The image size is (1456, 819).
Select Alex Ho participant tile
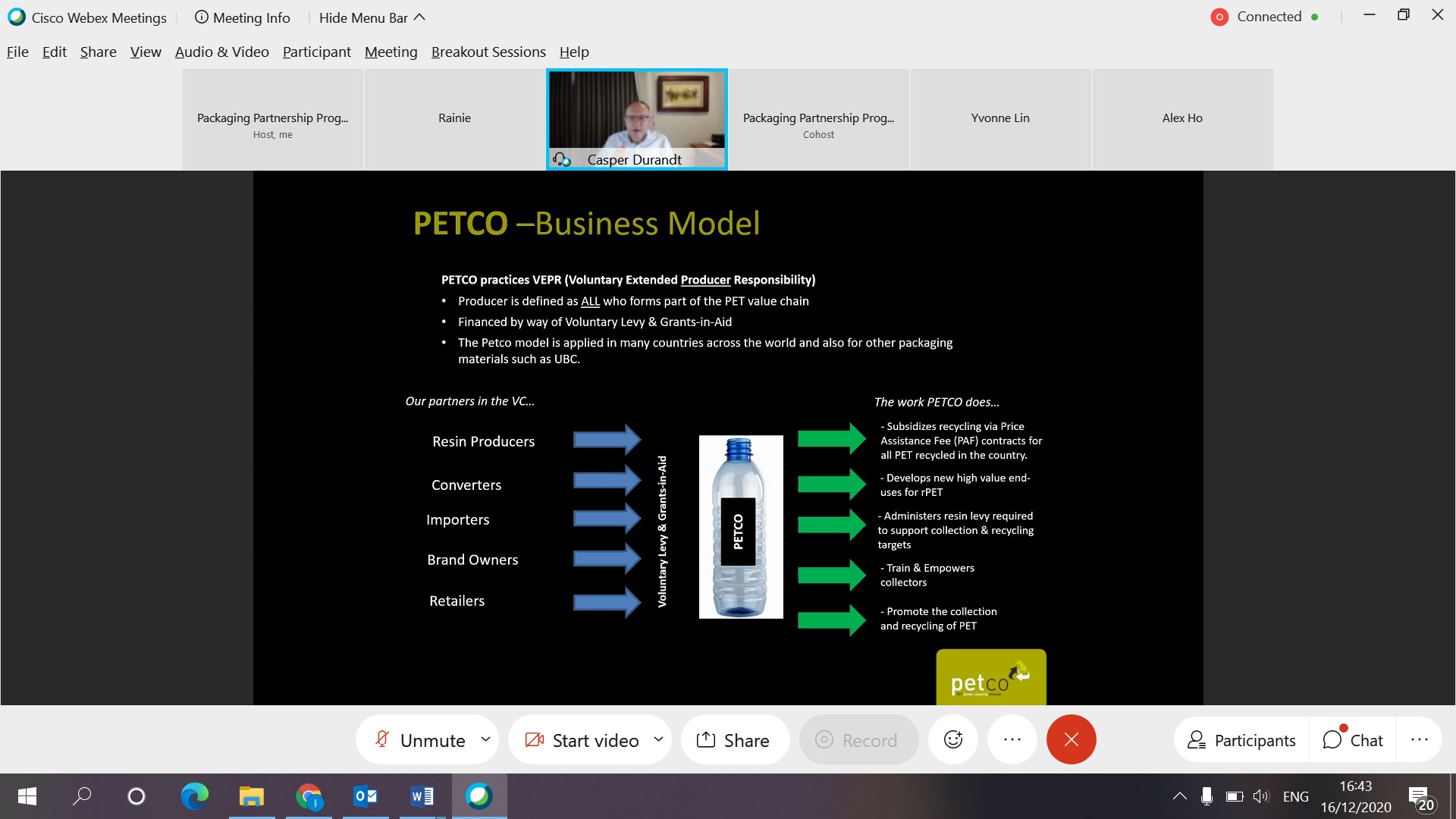pyautogui.click(x=1183, y=119)
